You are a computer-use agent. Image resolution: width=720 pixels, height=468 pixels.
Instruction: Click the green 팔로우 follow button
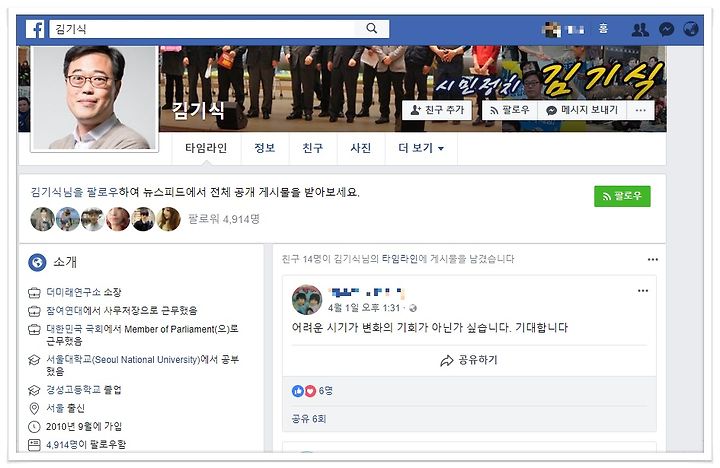pyautogui.click(x=622, y=196)
